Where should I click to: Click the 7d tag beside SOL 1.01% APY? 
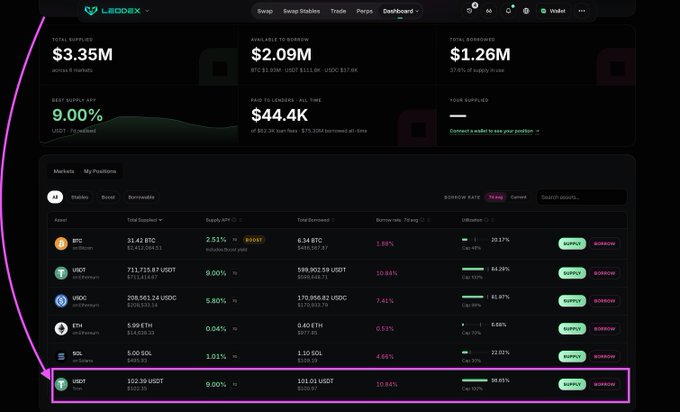click(x=235, y=356)
